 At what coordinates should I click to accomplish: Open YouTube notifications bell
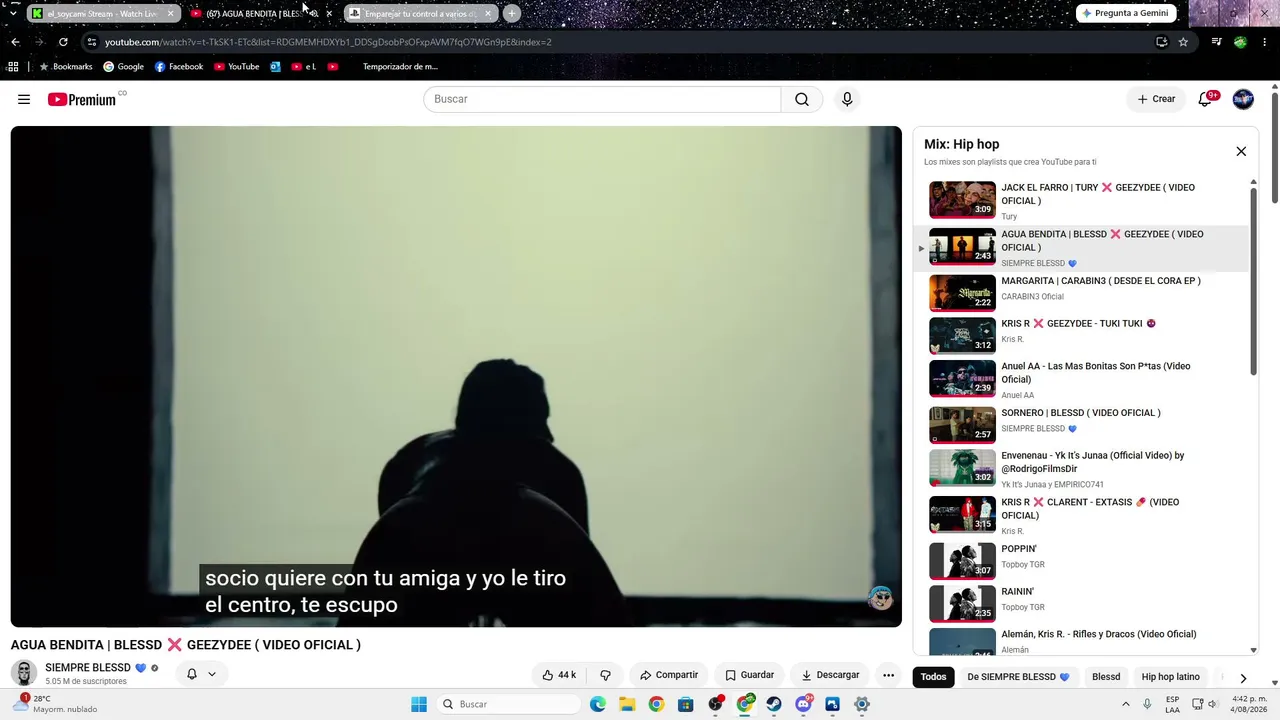tap(1206, 99)
